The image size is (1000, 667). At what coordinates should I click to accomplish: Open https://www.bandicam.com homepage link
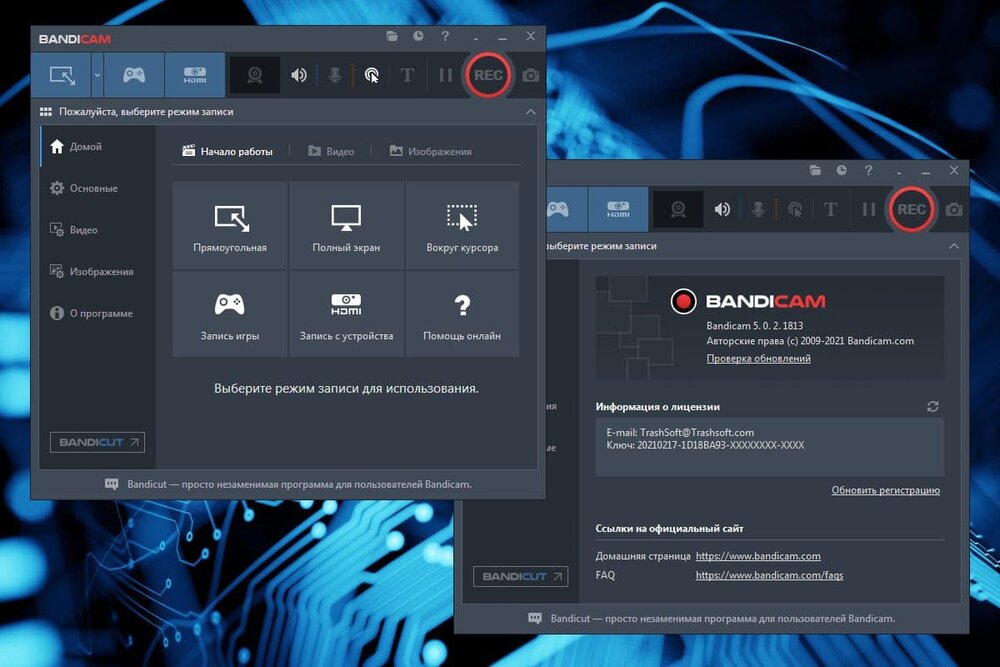758,556
